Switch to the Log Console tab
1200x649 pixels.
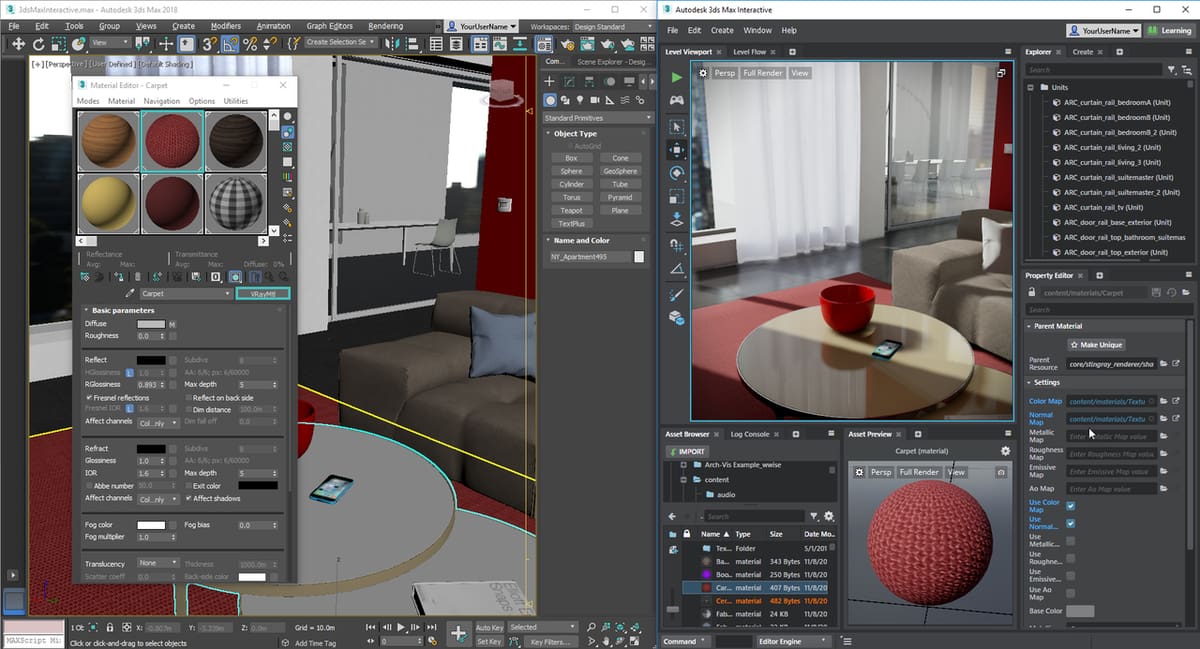click(749, 434)
